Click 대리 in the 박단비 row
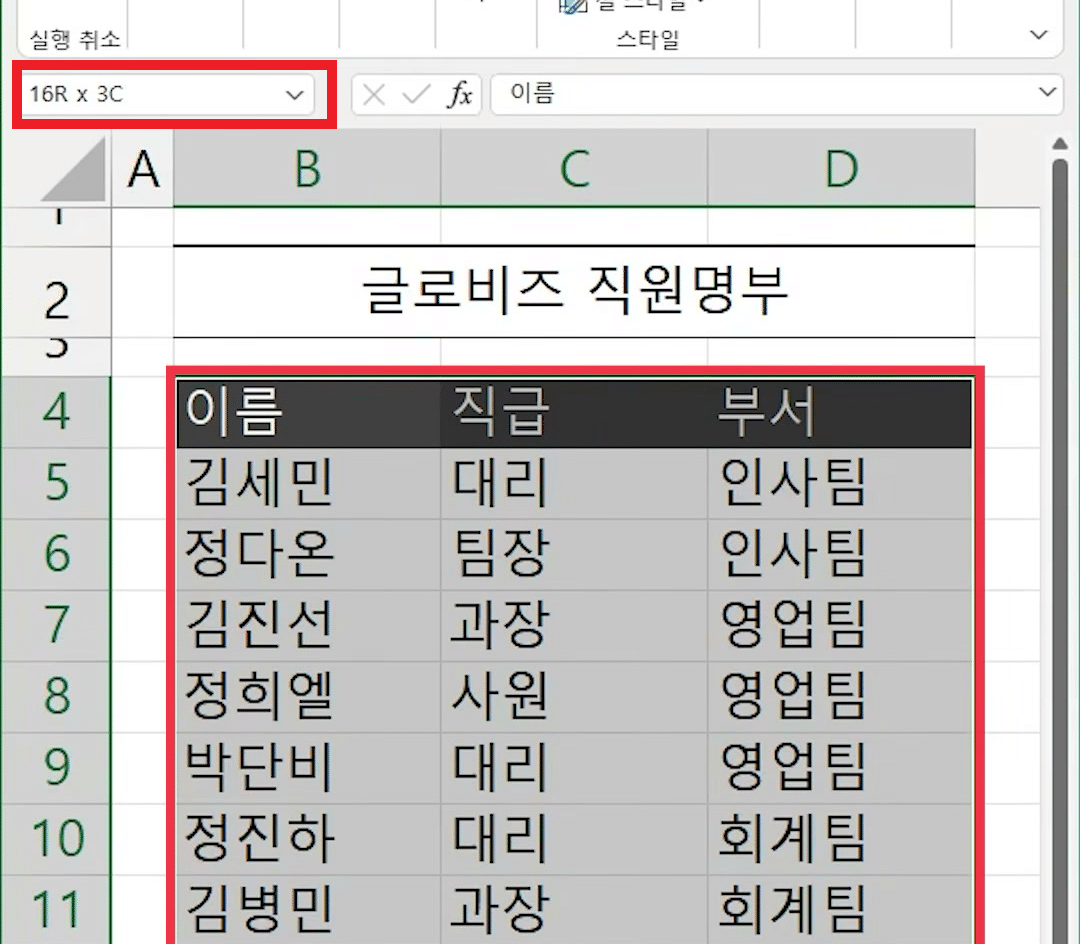 pyautogui.click(x=574, y=767)
